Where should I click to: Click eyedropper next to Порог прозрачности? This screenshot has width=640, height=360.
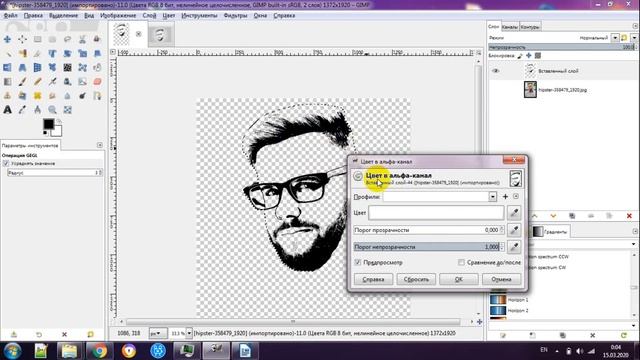click(x=514, y=230)
